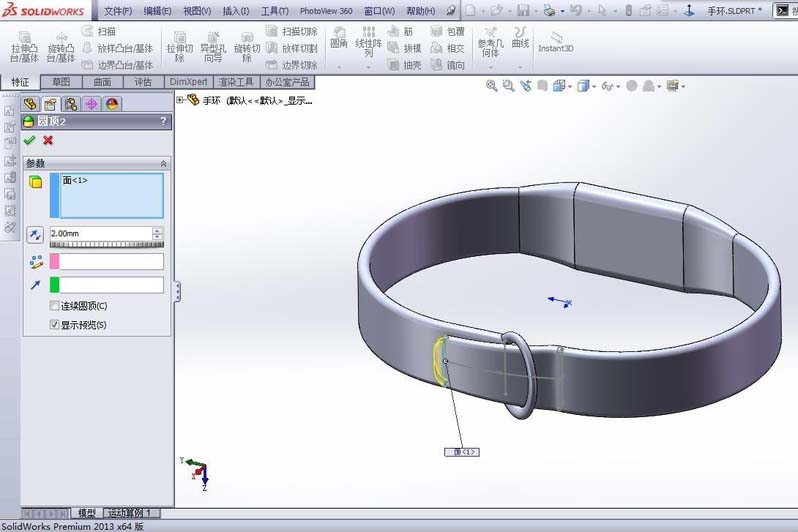
Task: Click the 运动算例 1 bottom tab
Action: [x=129, y=513]
